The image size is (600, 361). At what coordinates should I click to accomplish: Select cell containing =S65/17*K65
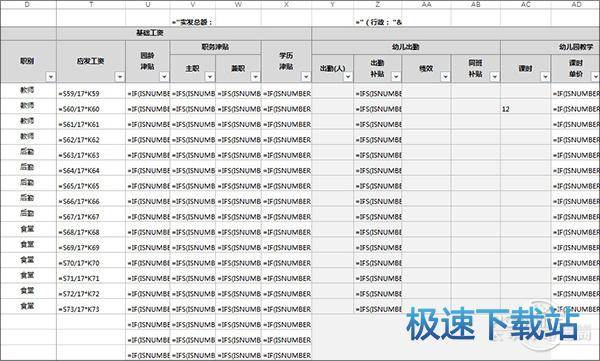[x=91, y=183]
